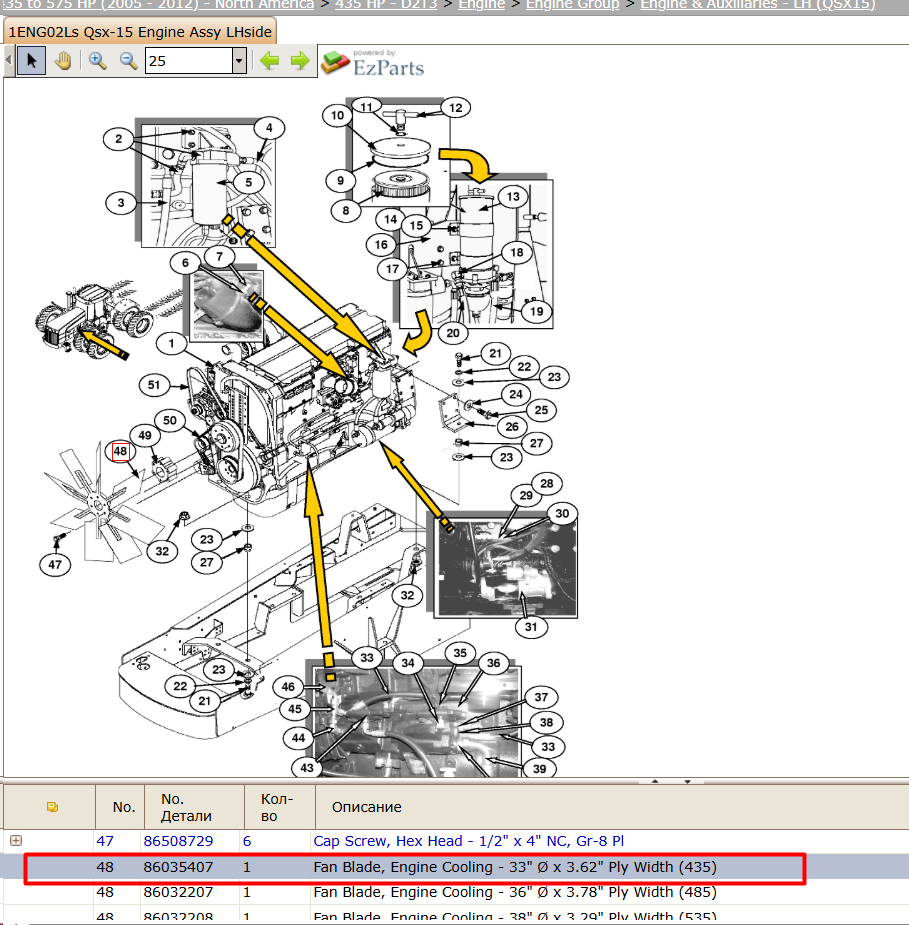Open the 'Engine' breadcrumb link

pyautogui.click(x=481, y=5)
